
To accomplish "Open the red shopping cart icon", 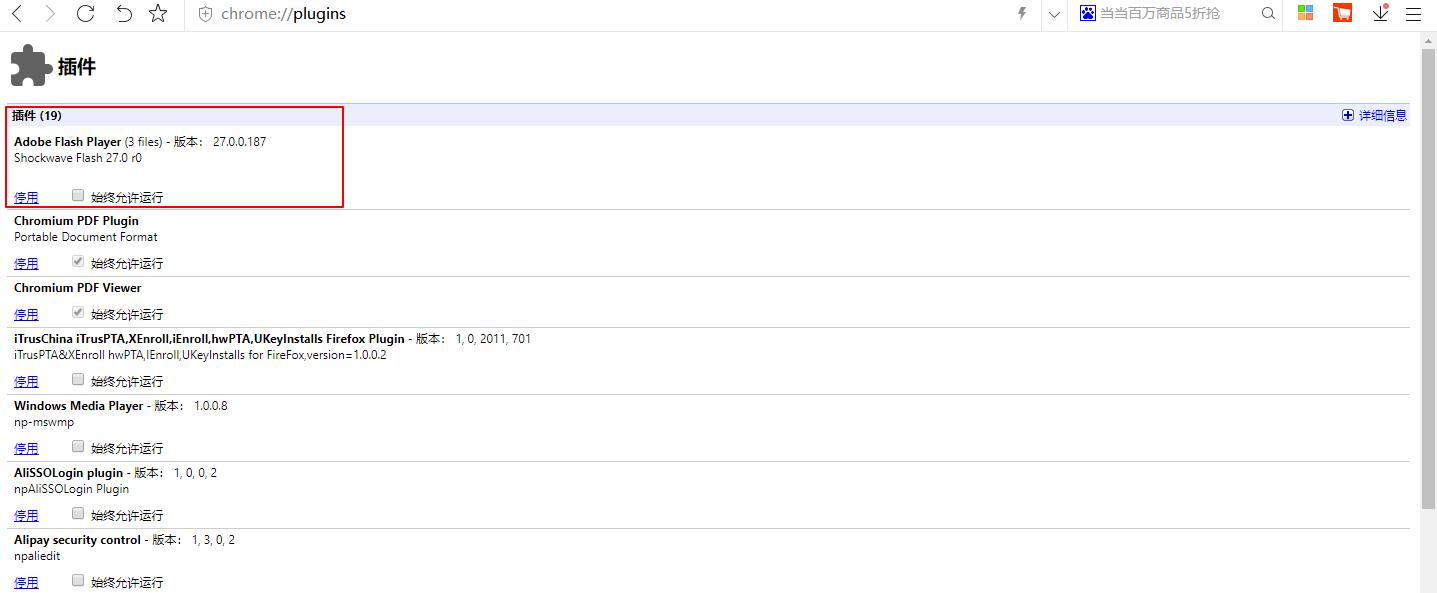I will [1342, 13].
